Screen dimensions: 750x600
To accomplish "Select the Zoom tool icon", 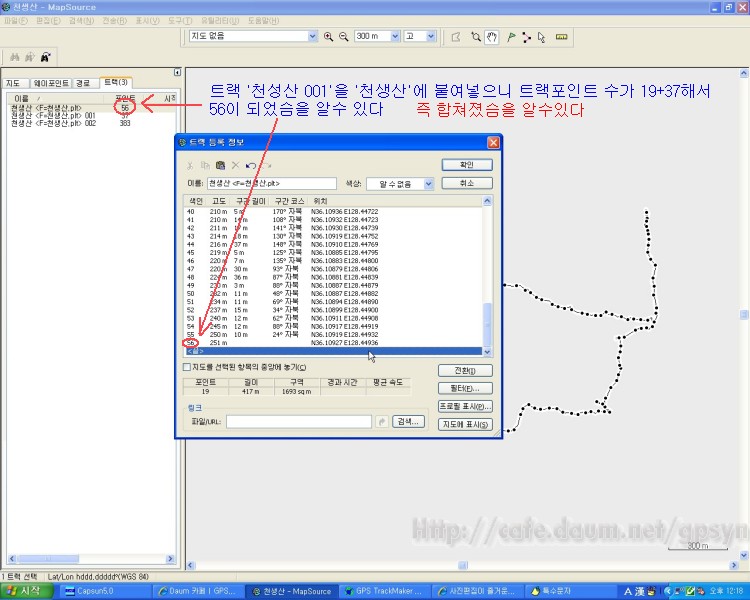I will 475,37.
